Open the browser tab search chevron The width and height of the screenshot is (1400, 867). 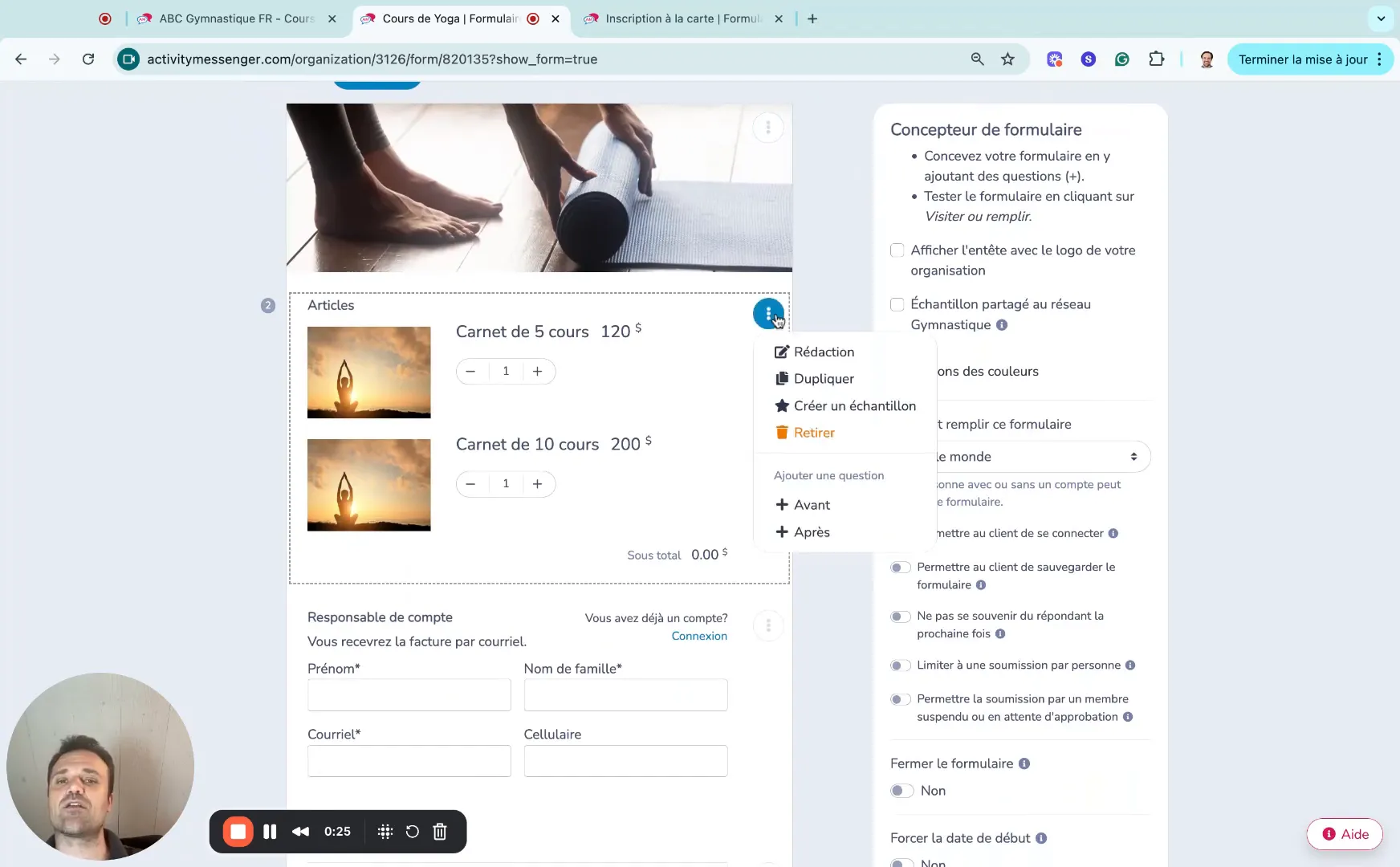[1382, 18]
